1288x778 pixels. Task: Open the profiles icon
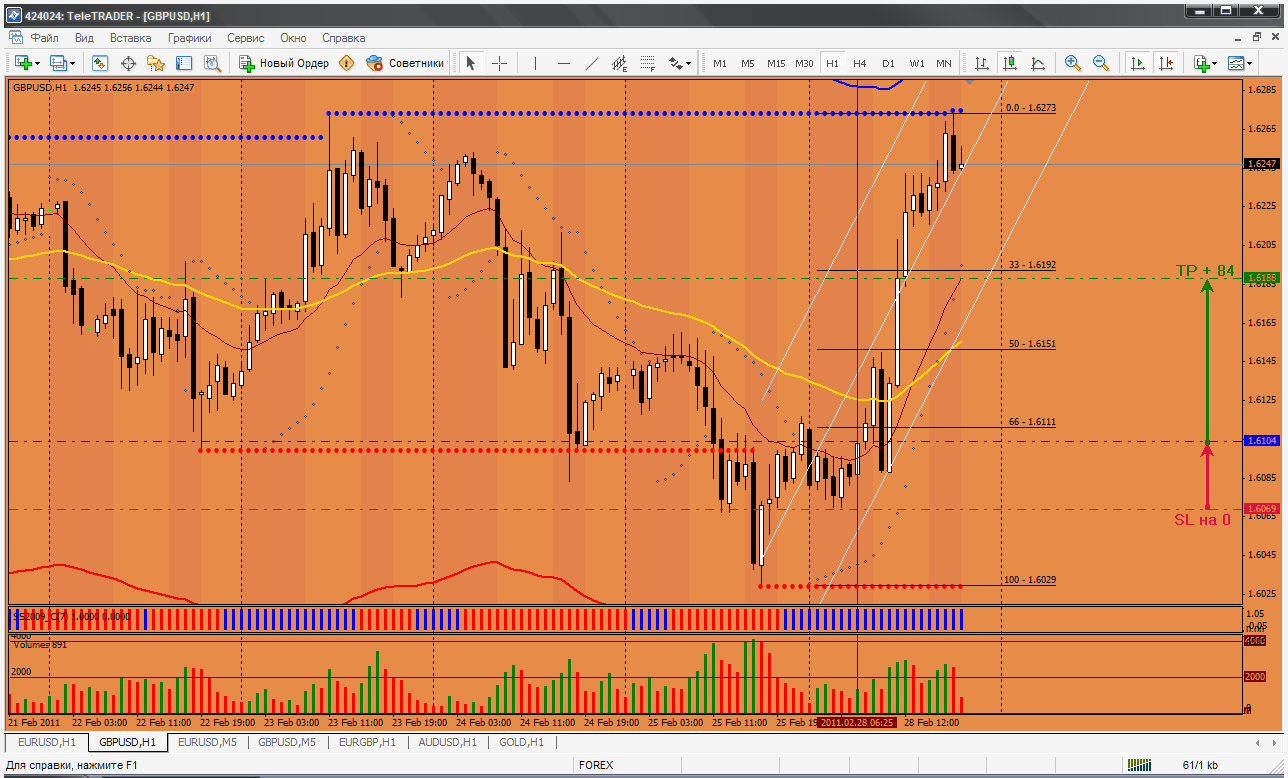[x=58, y=63]
